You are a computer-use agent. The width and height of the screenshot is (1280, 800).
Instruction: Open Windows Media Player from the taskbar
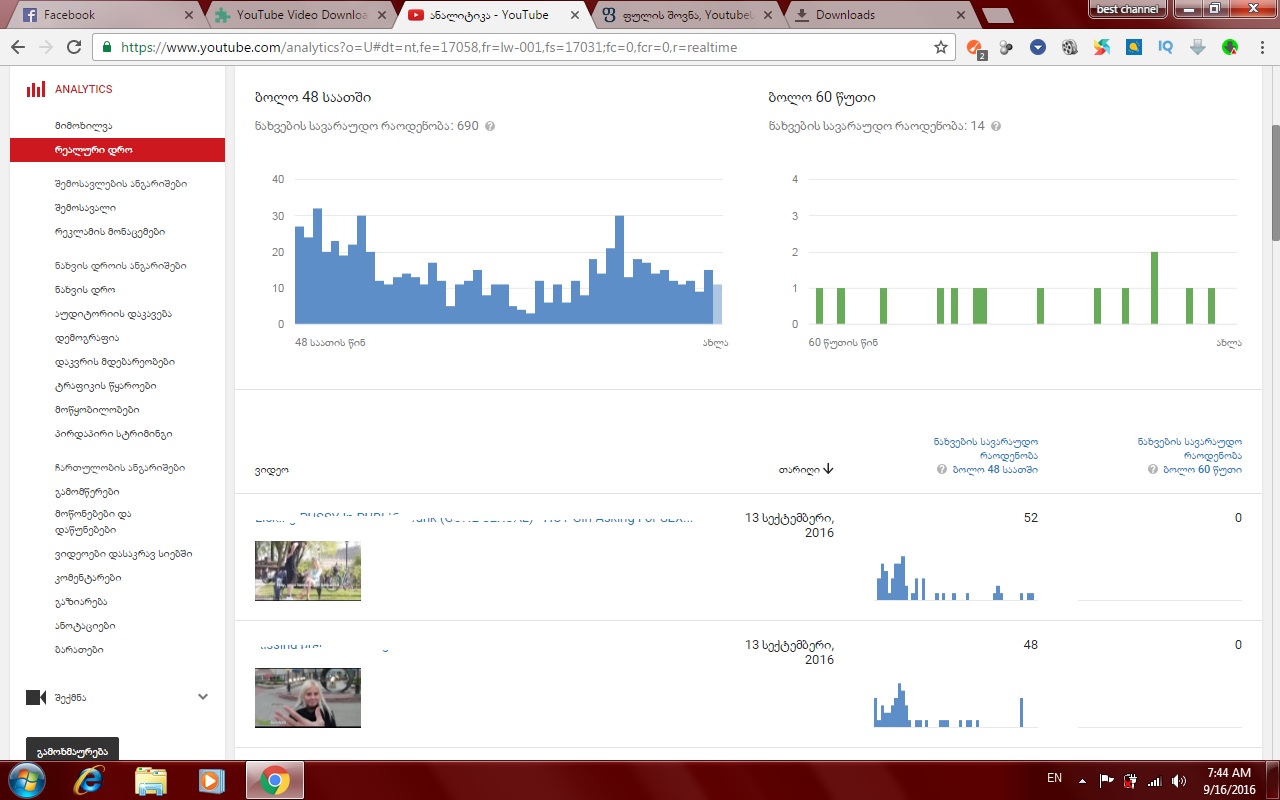point(211,780)
